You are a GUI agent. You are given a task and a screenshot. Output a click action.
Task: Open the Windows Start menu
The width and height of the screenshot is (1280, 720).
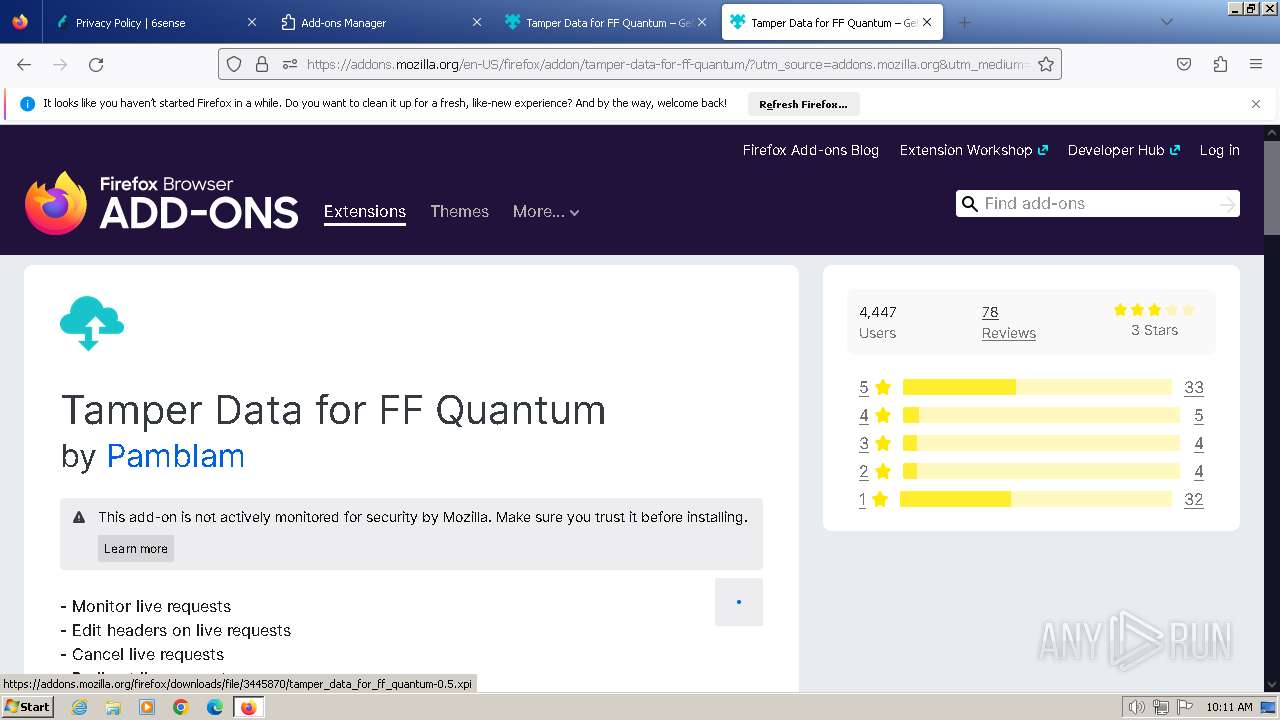[27, 707]
